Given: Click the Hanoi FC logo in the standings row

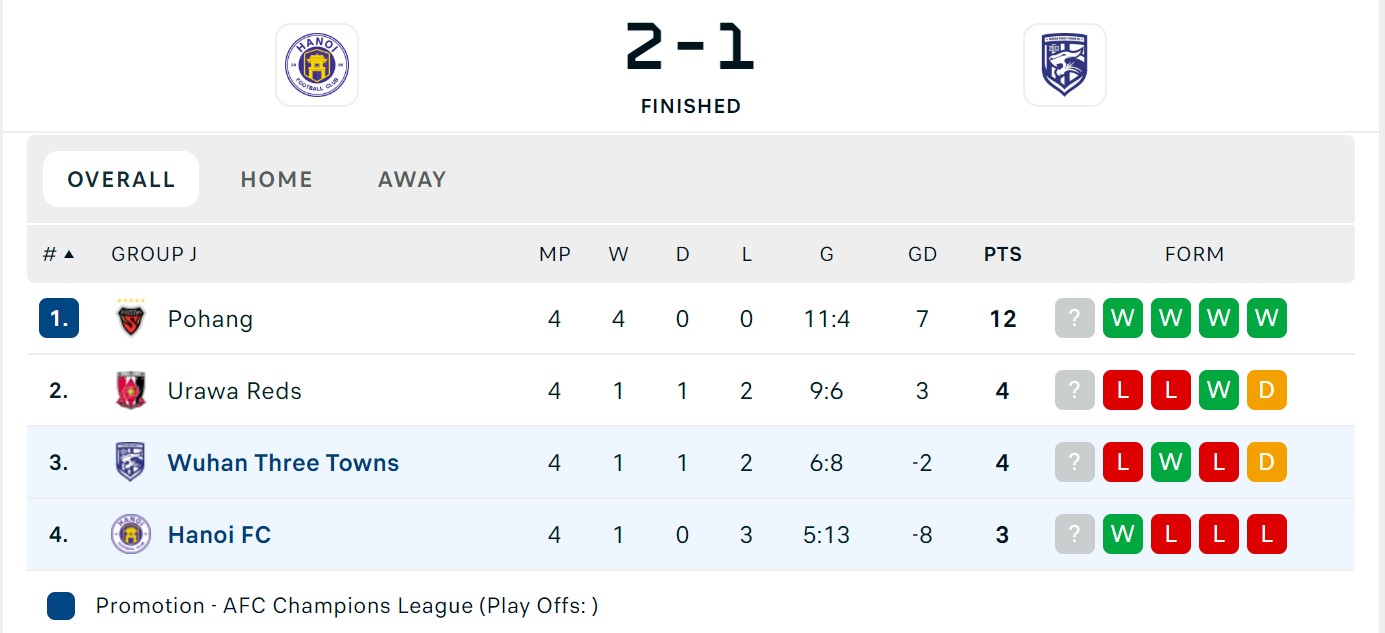Looking at the screenshot, I should 131,534.
